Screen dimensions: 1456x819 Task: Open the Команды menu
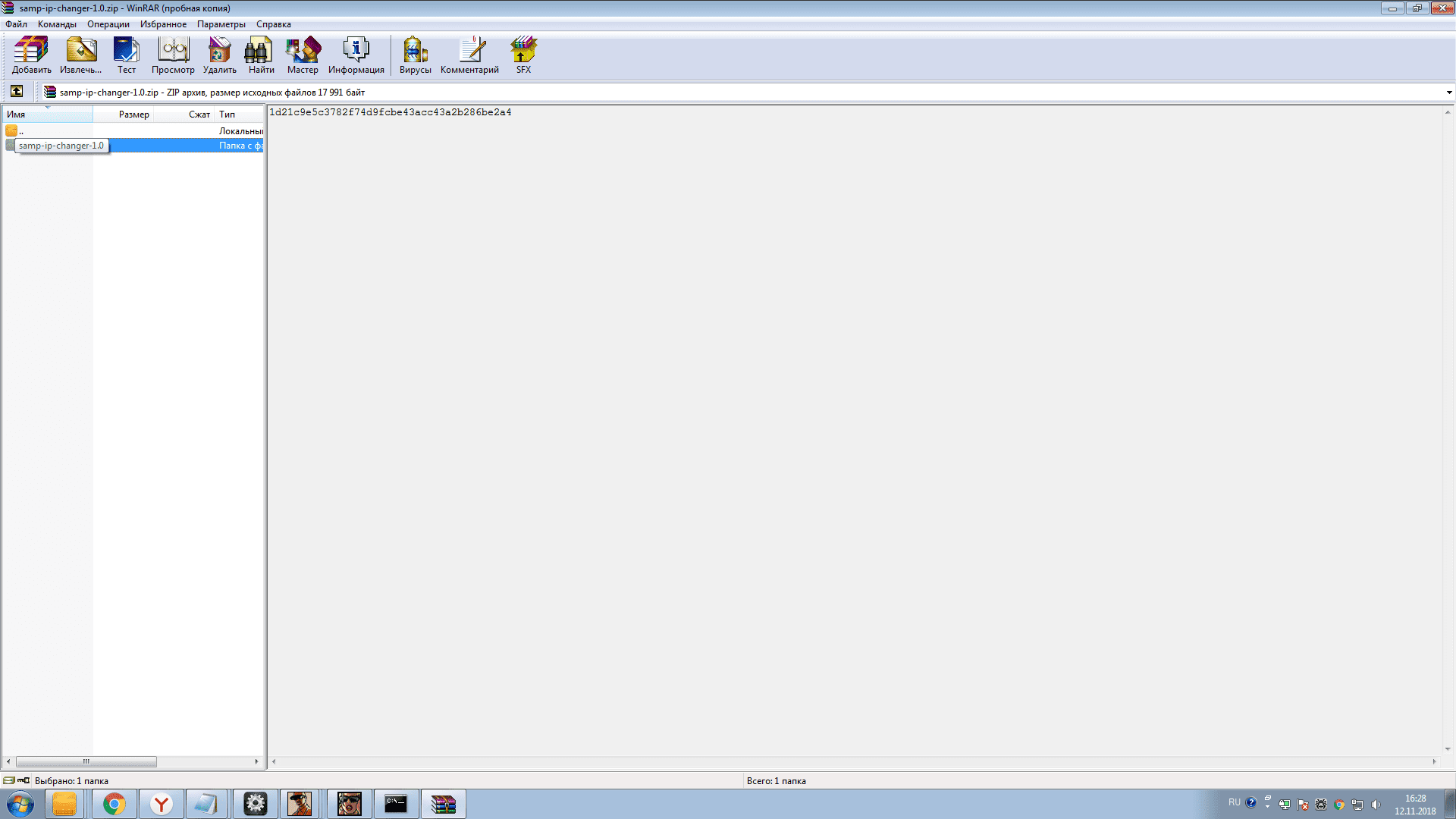click(57, 24)
